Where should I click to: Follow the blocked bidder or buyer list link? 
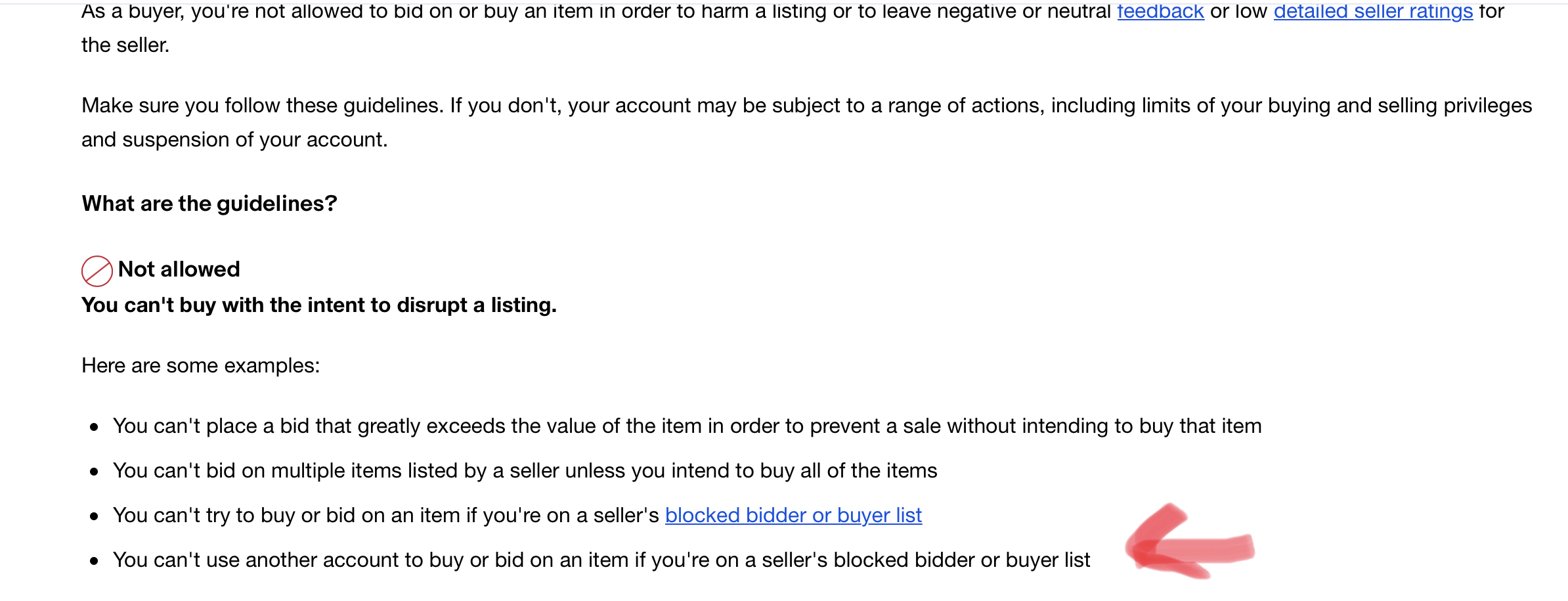point(793,516)
